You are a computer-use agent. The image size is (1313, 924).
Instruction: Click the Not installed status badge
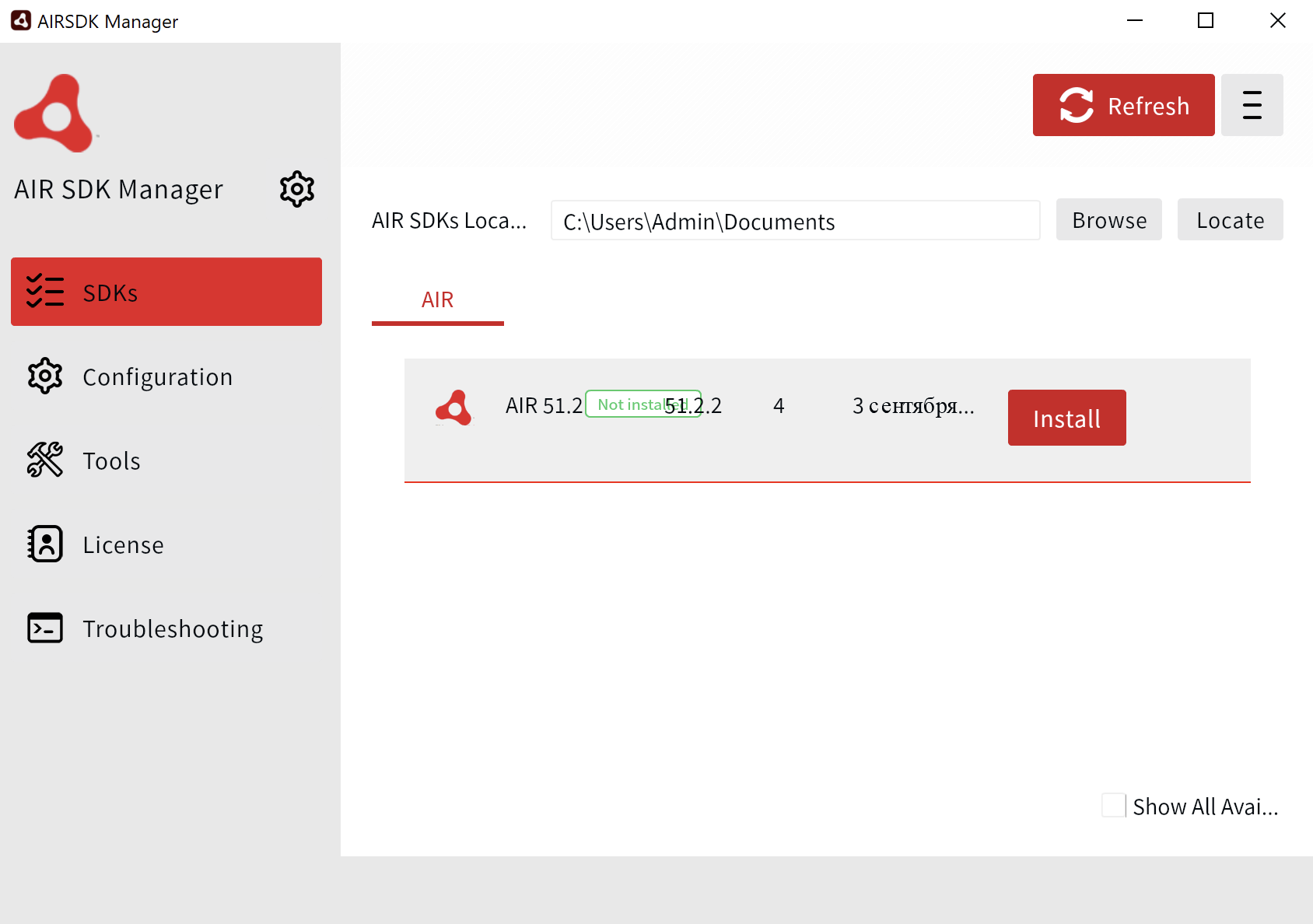click(643, 404)
